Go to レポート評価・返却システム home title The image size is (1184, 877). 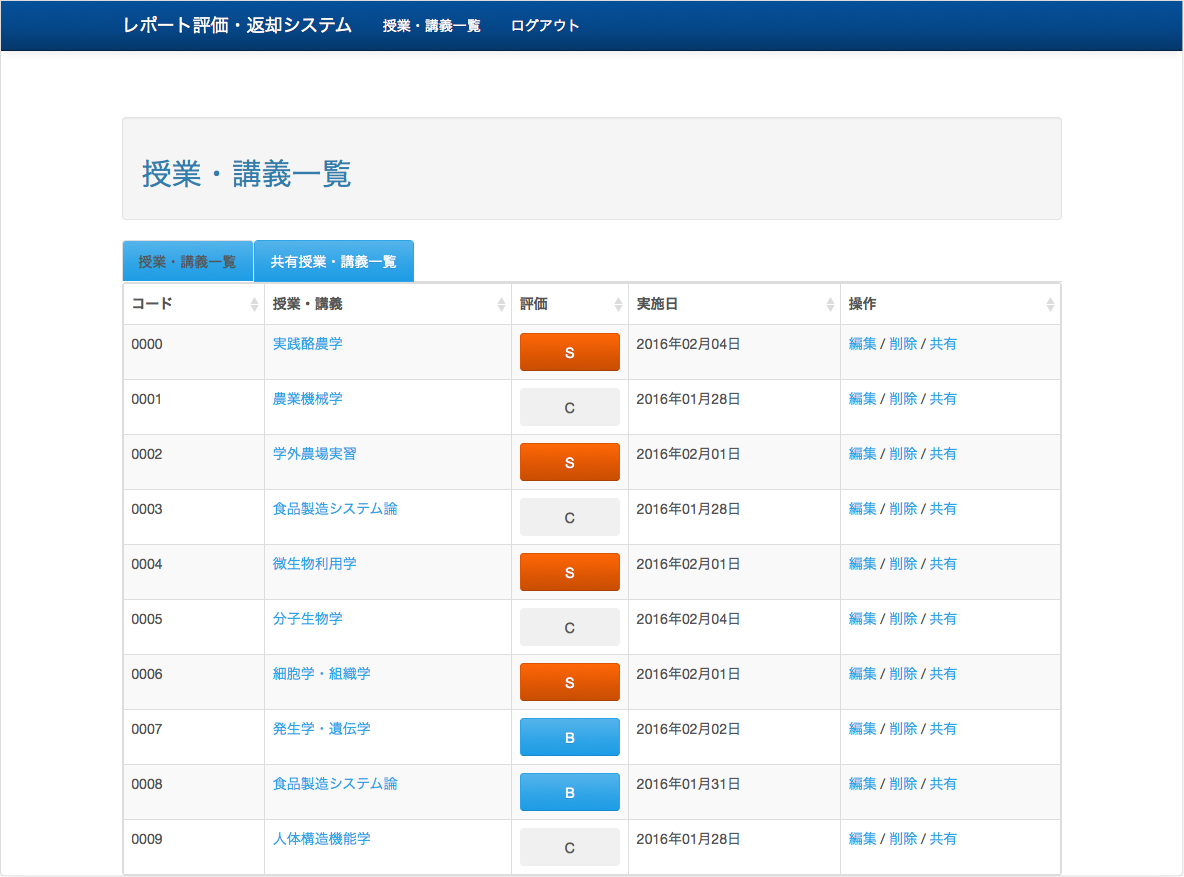(237, 26)
